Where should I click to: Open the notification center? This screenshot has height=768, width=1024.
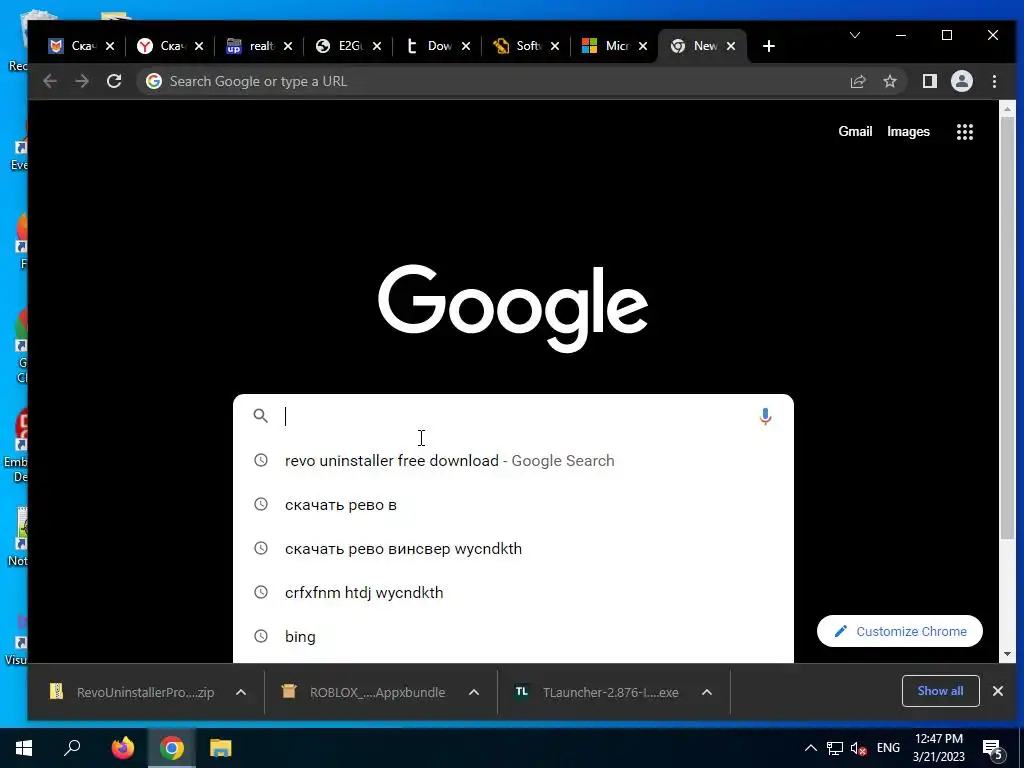[992, 749]
